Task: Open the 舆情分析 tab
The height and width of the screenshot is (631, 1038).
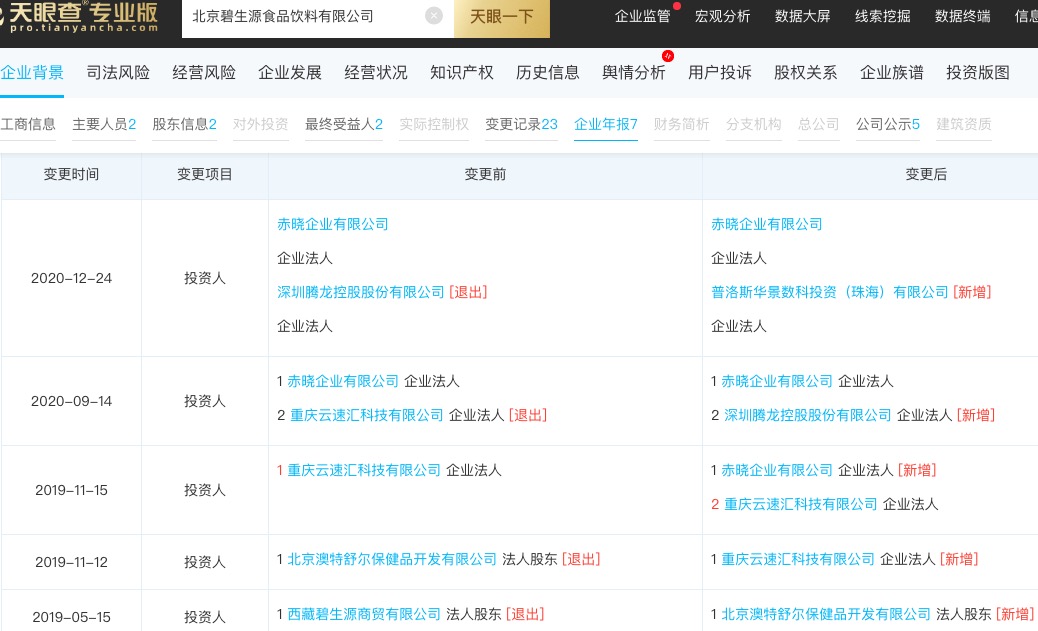Action: 634,72
